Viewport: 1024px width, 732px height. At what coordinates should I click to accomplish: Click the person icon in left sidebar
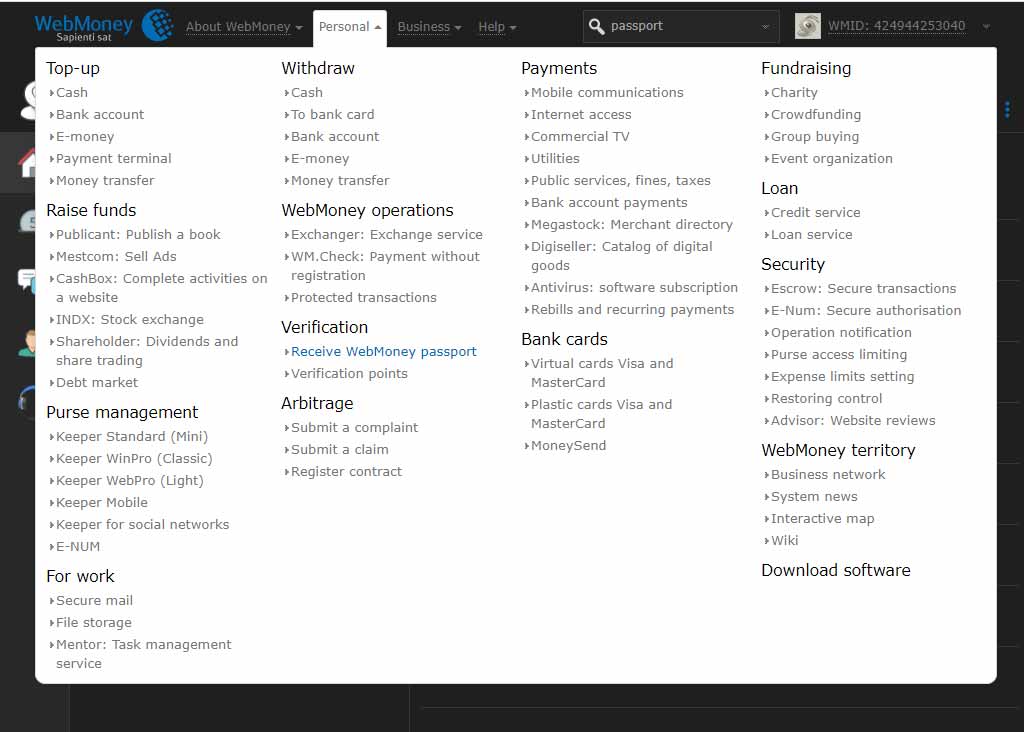27,343
